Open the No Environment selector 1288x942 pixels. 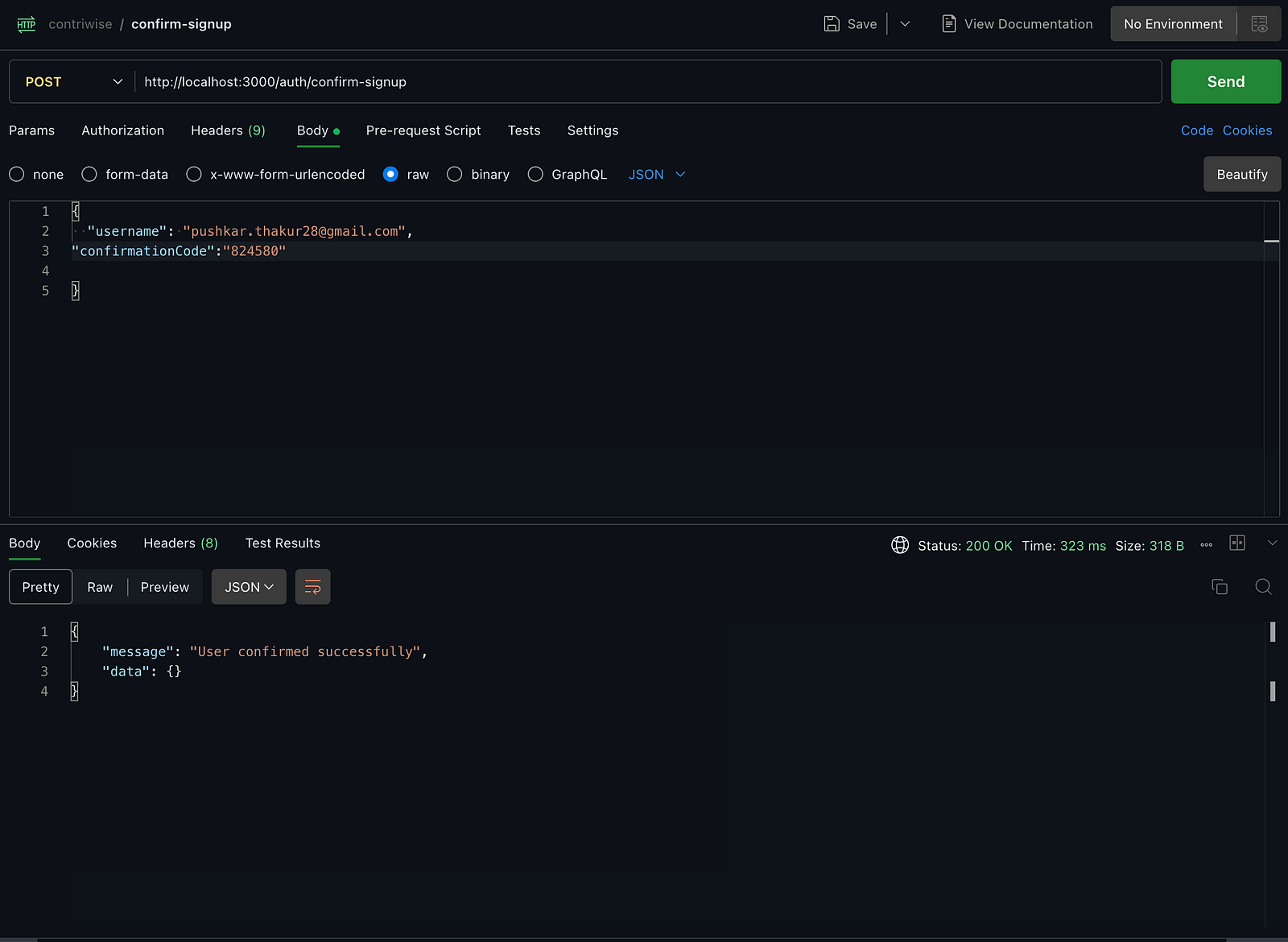tap(1173, 24)
